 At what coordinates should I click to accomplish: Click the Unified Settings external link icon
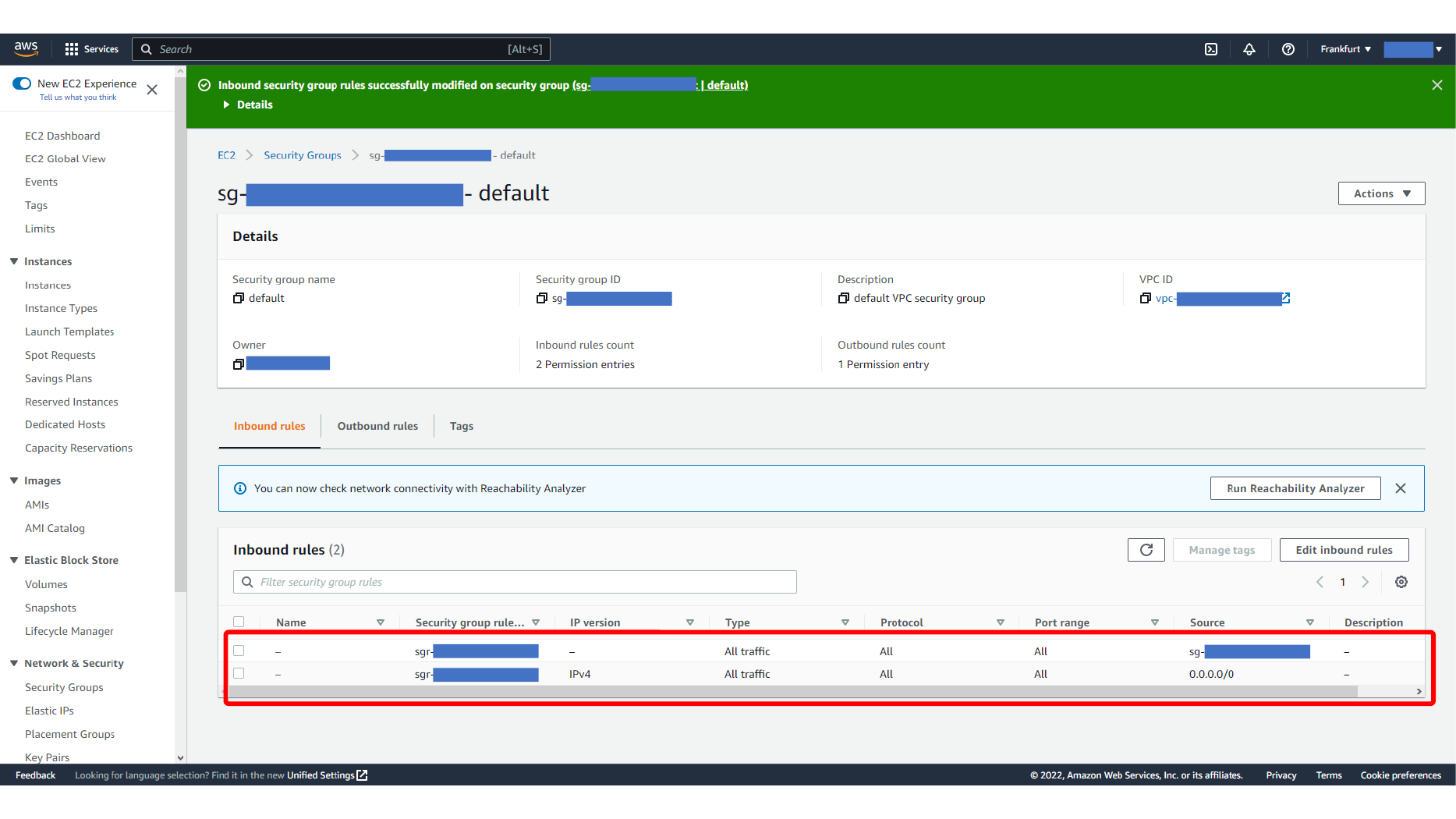tap(362, 775)
